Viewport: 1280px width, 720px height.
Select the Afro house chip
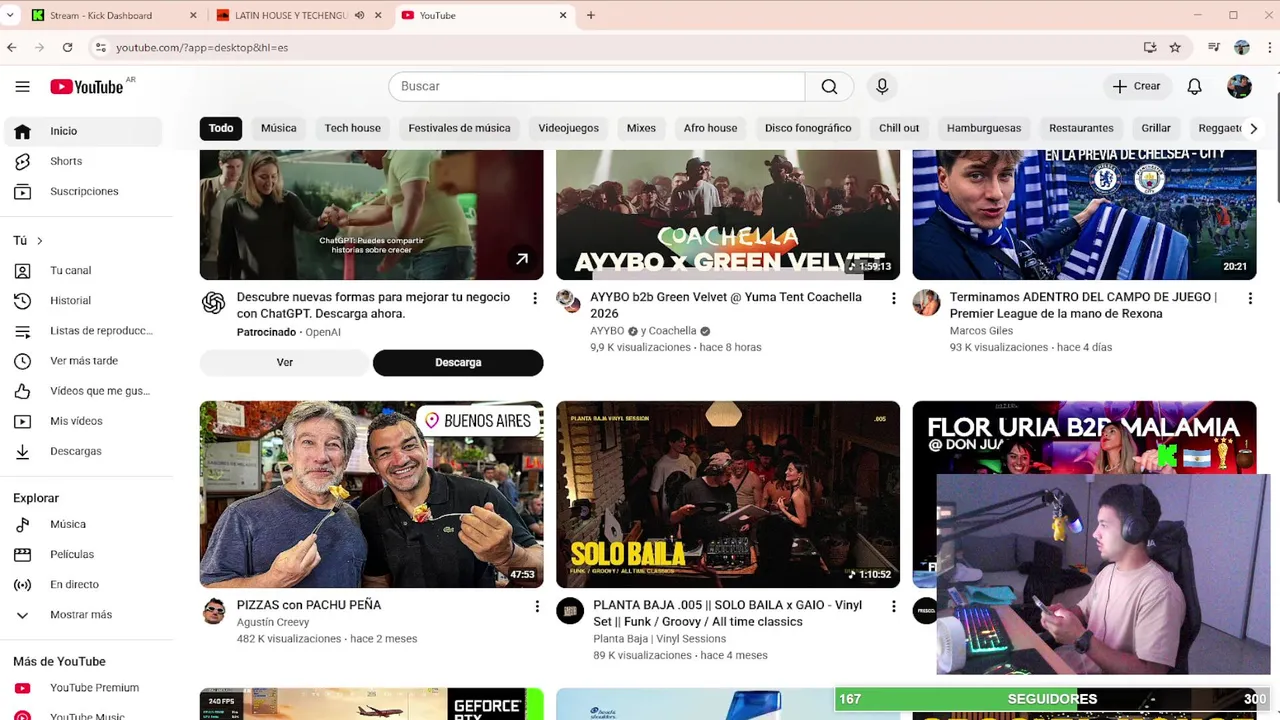[710, 128]
